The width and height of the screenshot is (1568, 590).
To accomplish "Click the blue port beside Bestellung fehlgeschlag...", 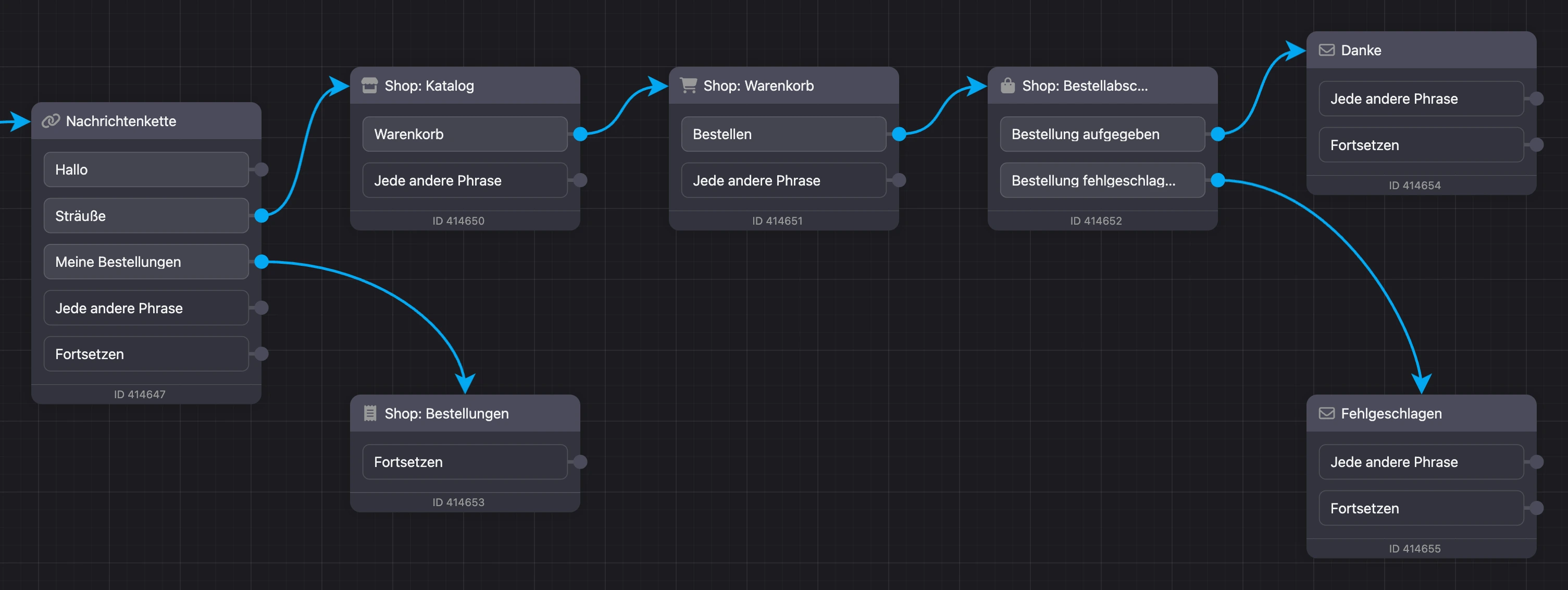I will pos(1218,180).
